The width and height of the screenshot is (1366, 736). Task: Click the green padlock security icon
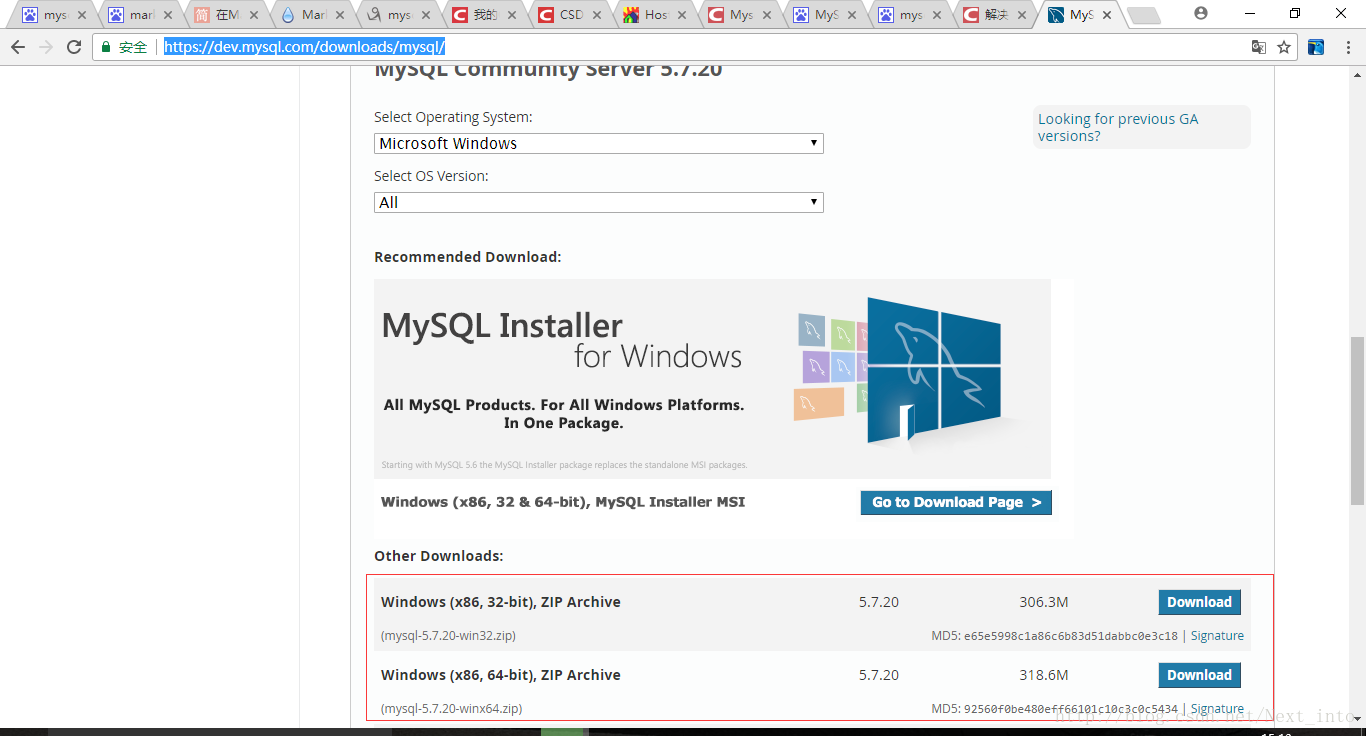(x=106, y=47)
